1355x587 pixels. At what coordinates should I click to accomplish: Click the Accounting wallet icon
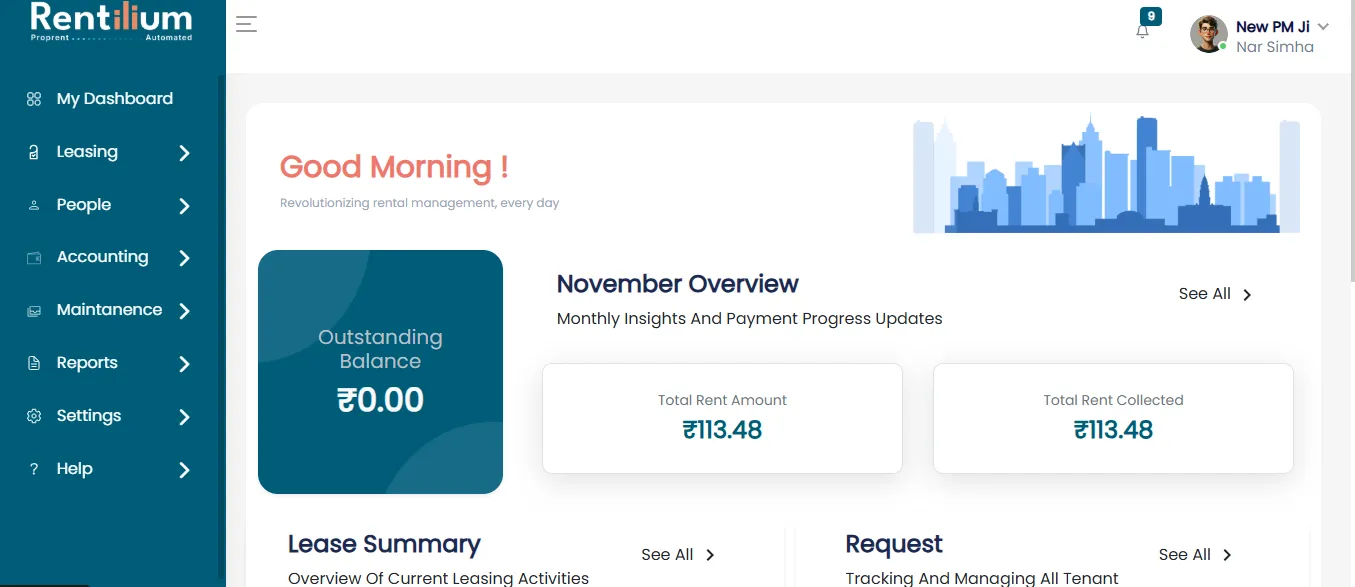[x=34, y=258]
